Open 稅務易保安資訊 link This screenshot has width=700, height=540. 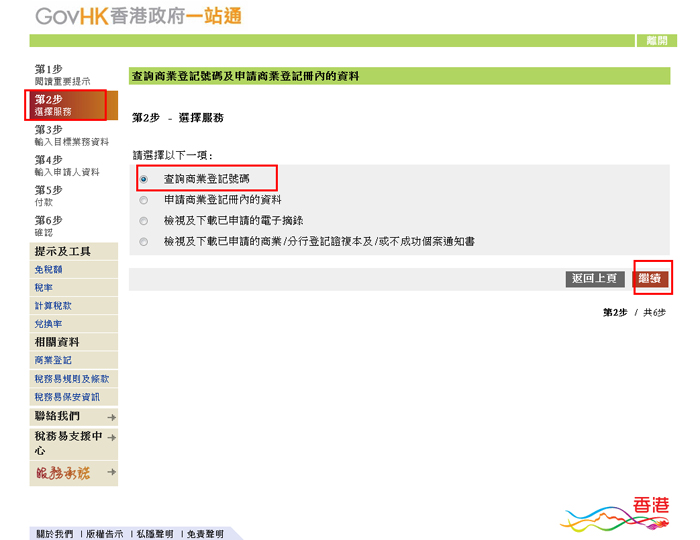tap(67, 397)
